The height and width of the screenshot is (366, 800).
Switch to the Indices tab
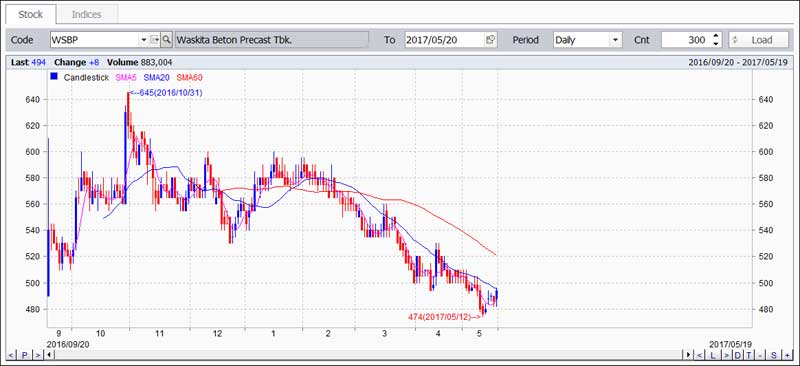point(86,14)
